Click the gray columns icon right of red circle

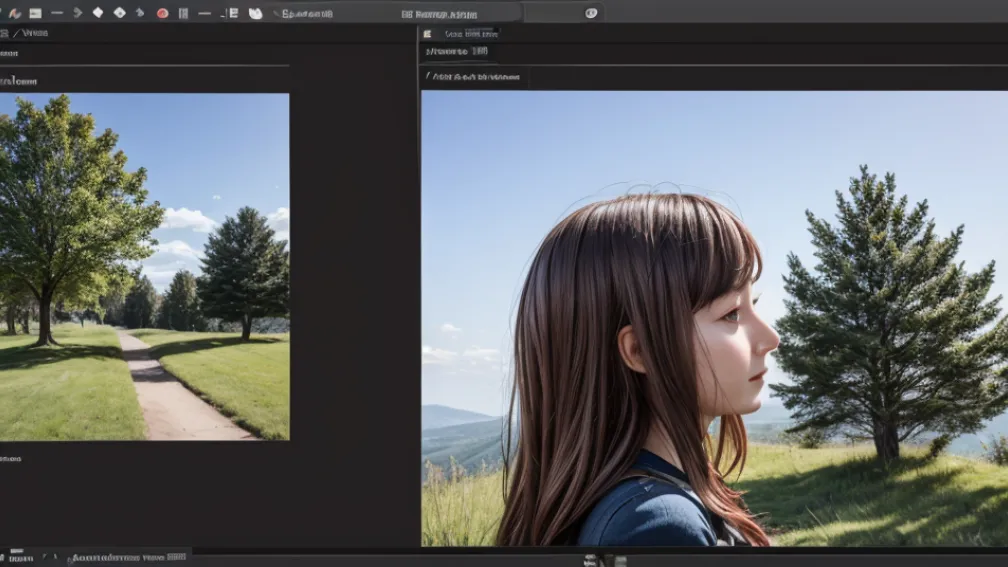tap(183, 13)
